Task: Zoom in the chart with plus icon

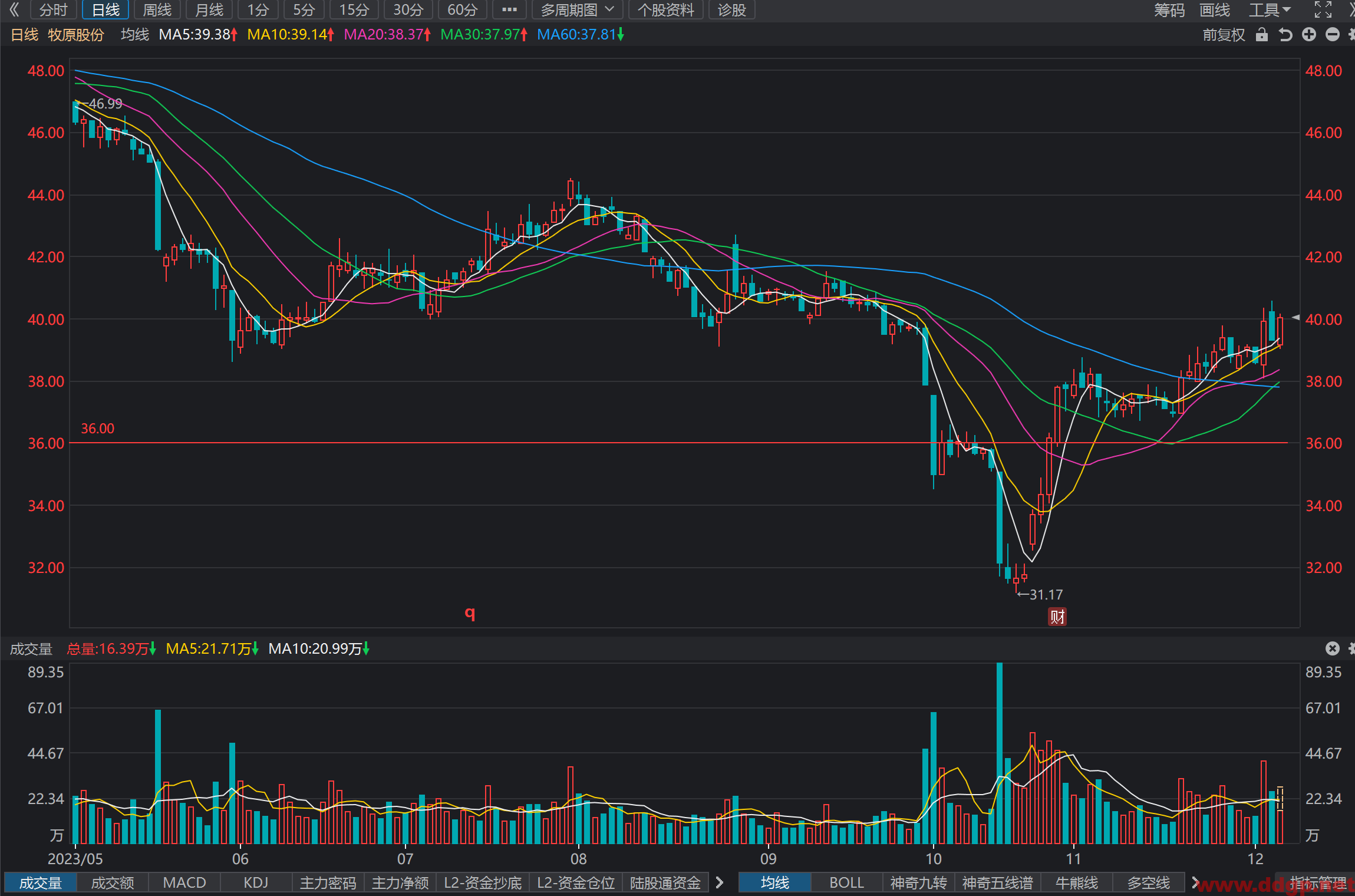Action: coord(1309,35)
